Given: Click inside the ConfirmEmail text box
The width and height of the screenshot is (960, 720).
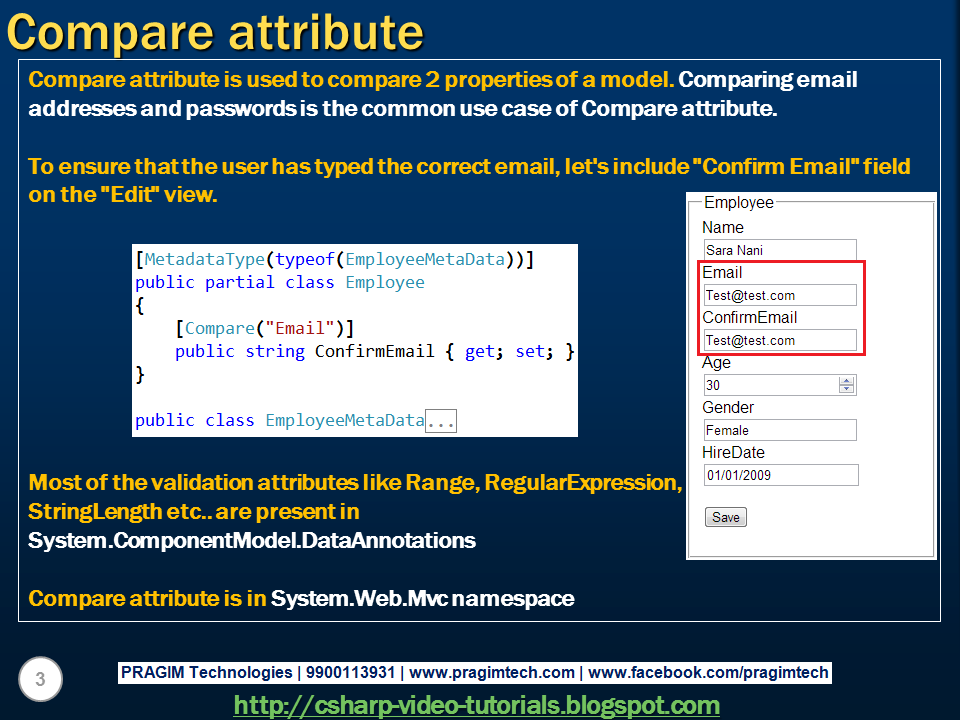Looking at the screenshot, I should coord(778,340).
